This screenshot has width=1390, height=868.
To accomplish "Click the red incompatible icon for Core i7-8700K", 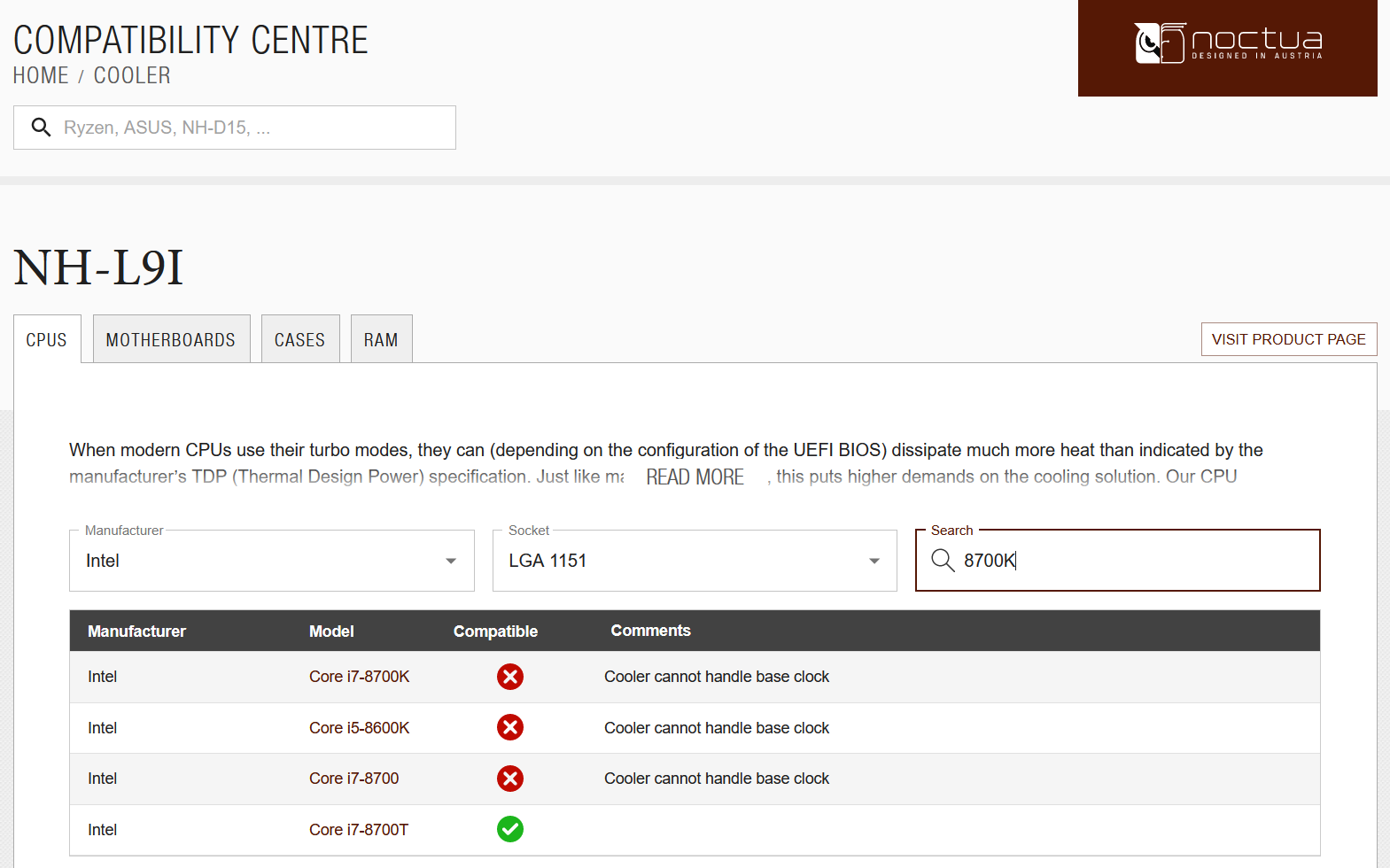I will (x=510, y=677).
